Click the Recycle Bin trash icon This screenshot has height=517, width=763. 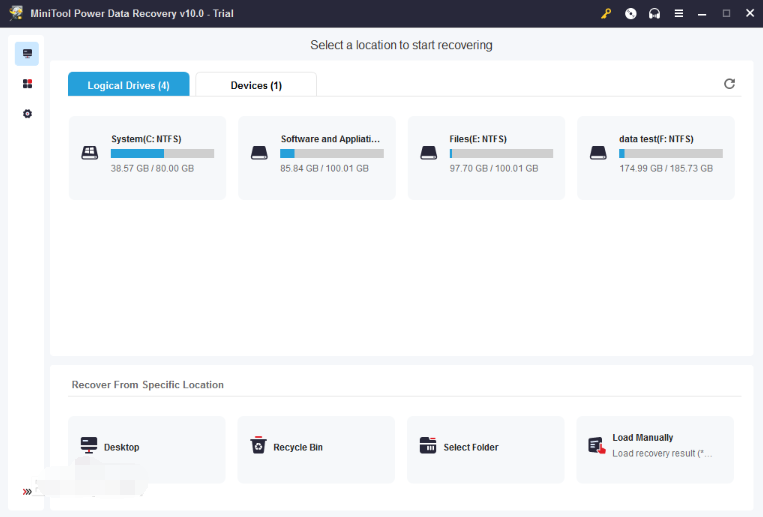pyautogui.click(x=258, y=446)
